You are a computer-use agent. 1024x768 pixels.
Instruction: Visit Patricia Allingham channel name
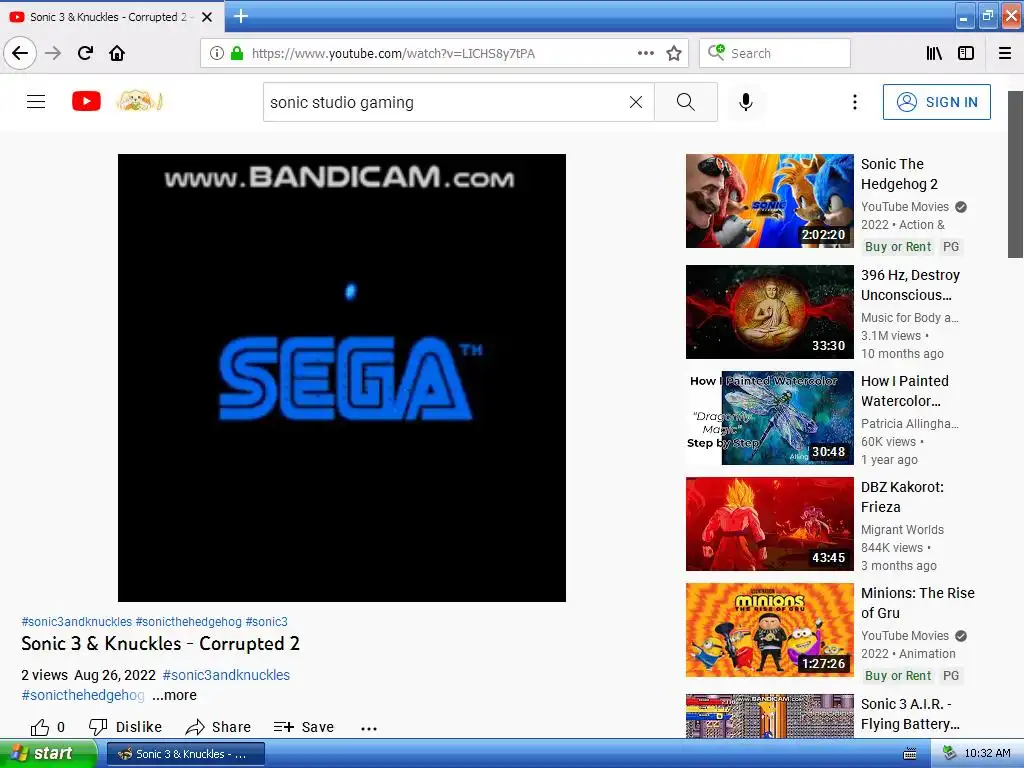[910, 424]
